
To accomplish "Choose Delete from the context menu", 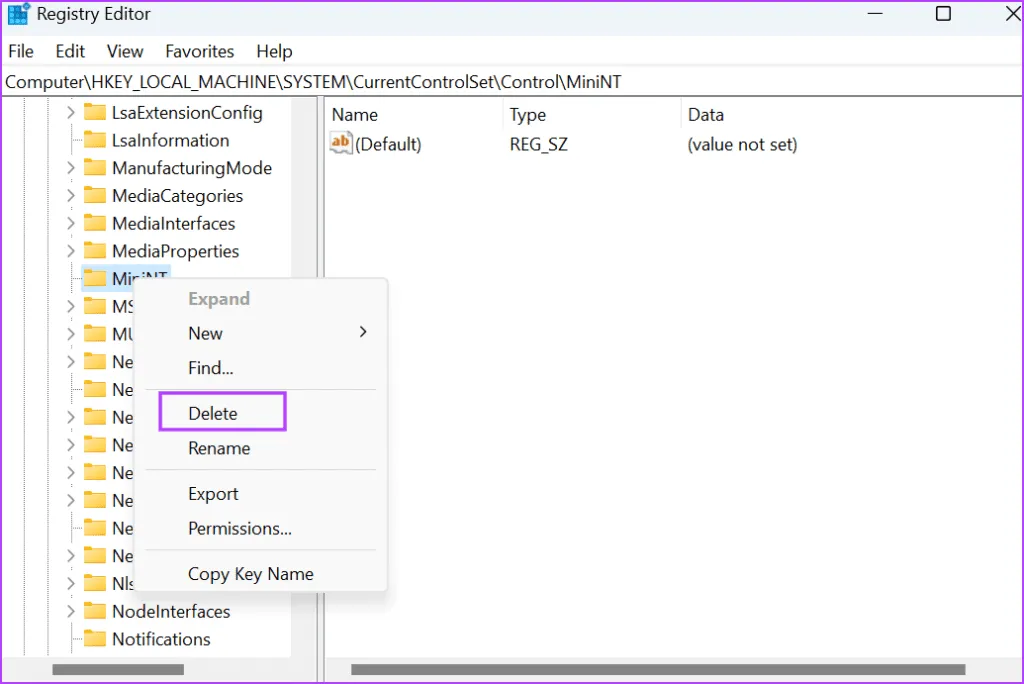I will click(x=213, y=413).
